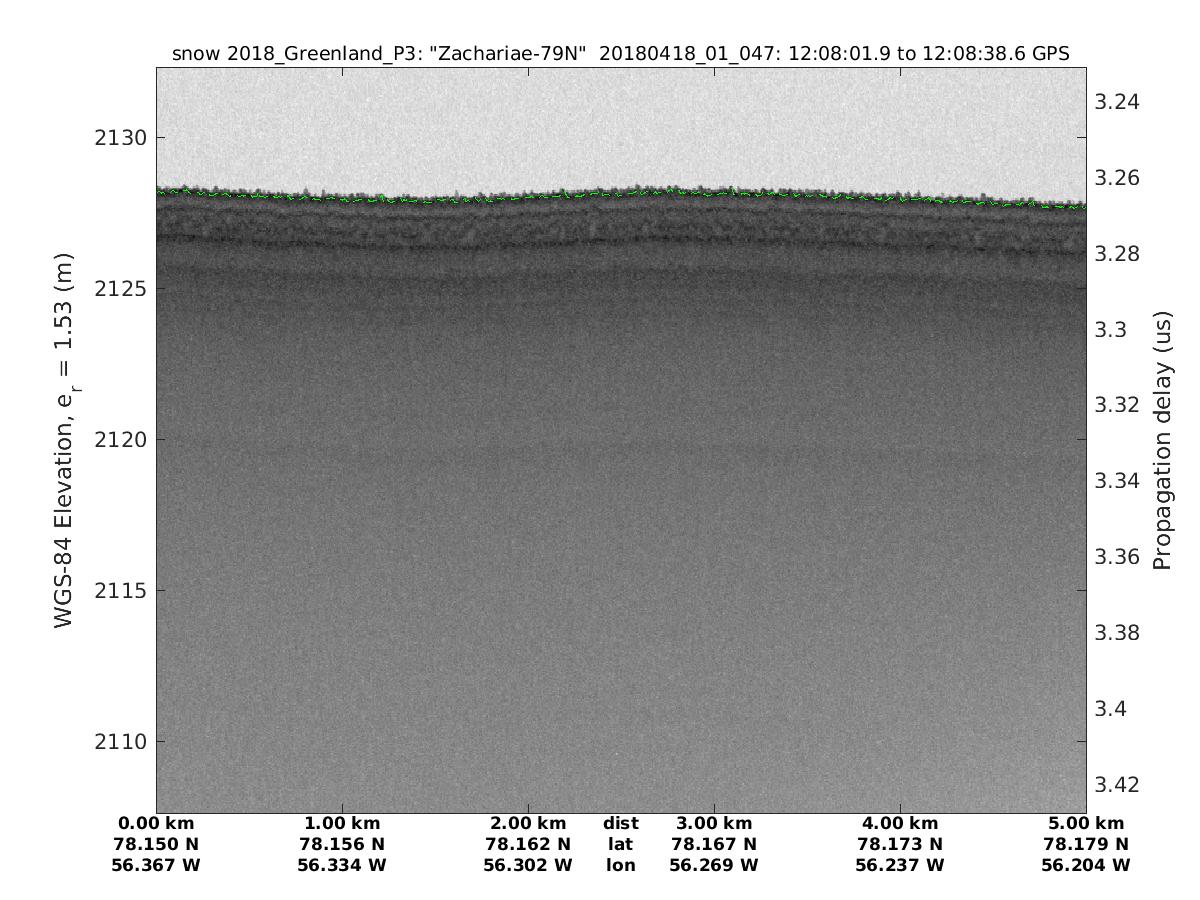Pick the "4.00 km" distance label
Screen dimensions: 1200x900
900,824
